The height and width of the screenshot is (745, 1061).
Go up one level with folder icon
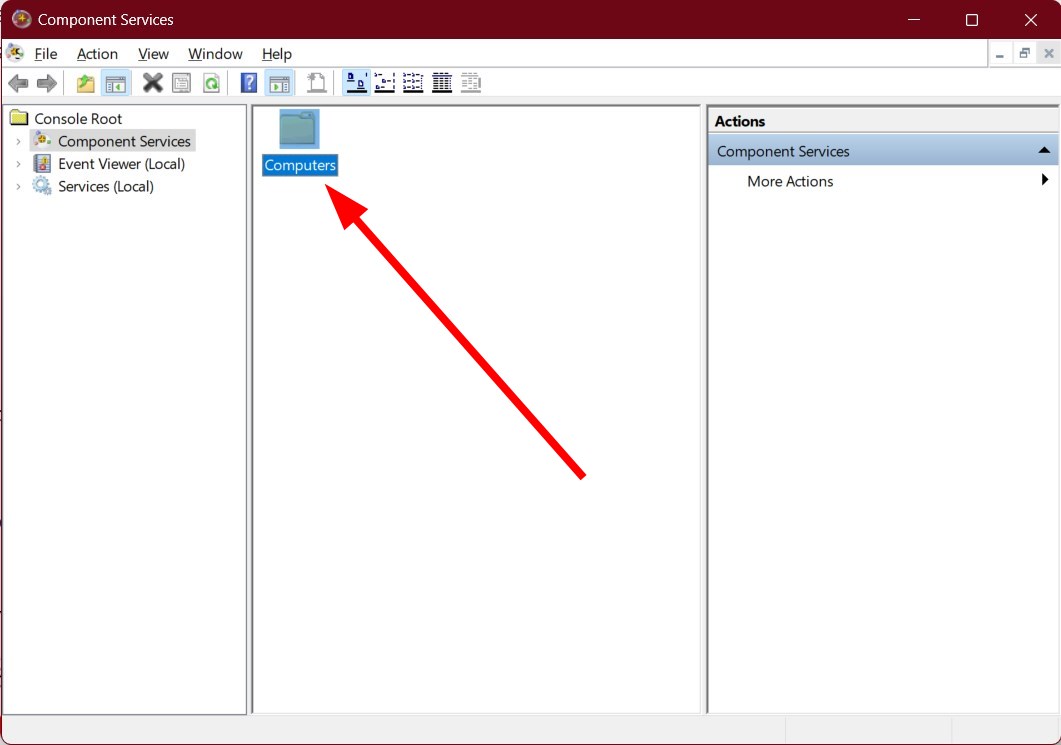[85, 83]
